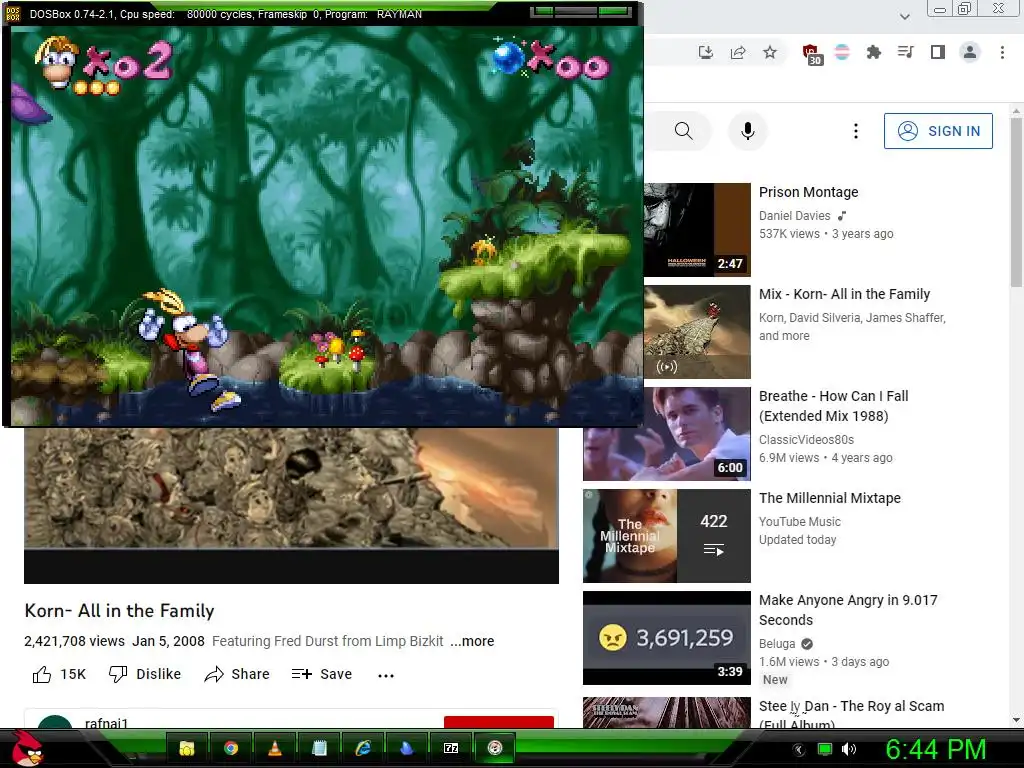Viewport: 1024px width, 768px height.
Task: Open more actions ellipsis under video
Action: [x=386, y=675]
